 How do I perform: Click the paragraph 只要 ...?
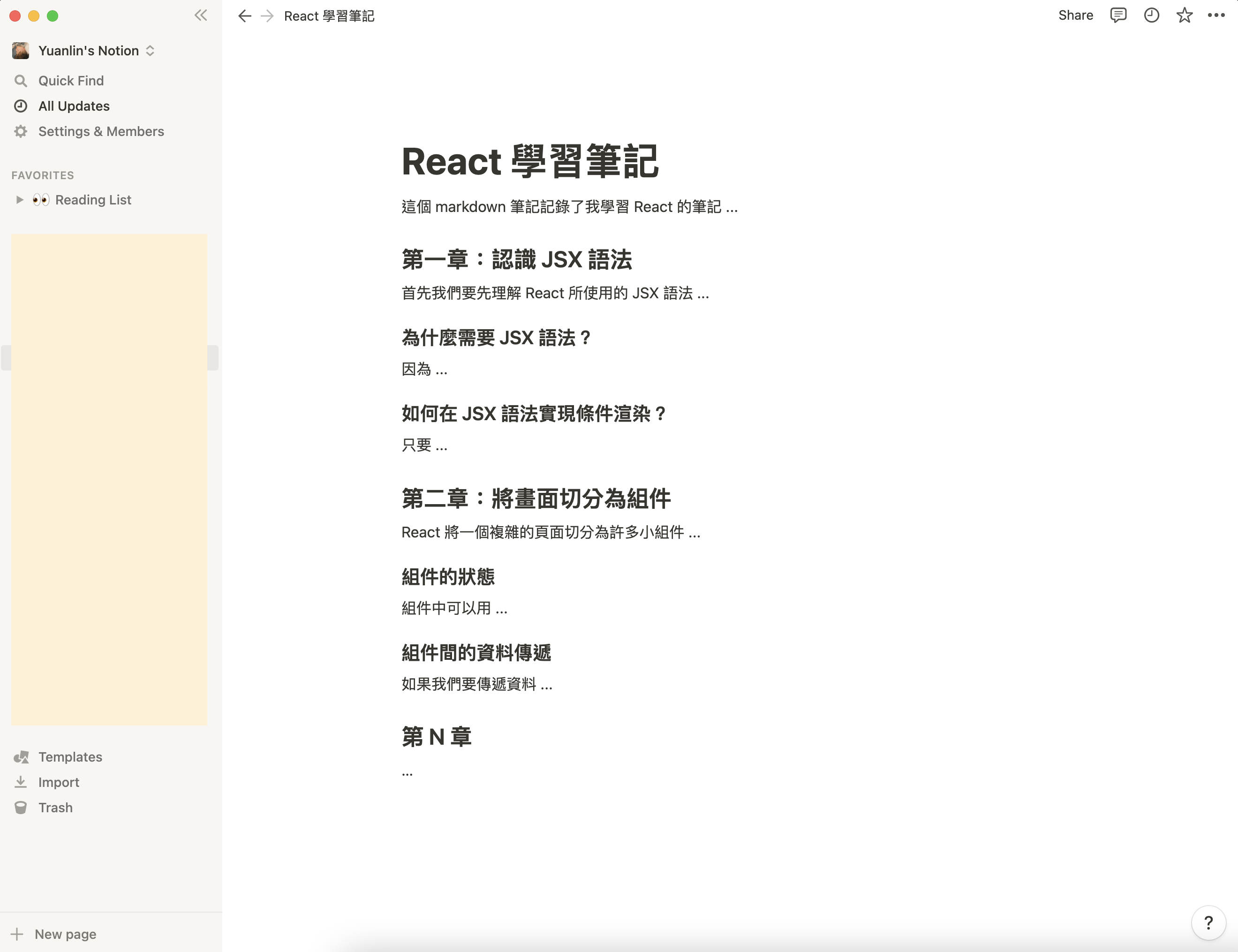coord(424,445)
